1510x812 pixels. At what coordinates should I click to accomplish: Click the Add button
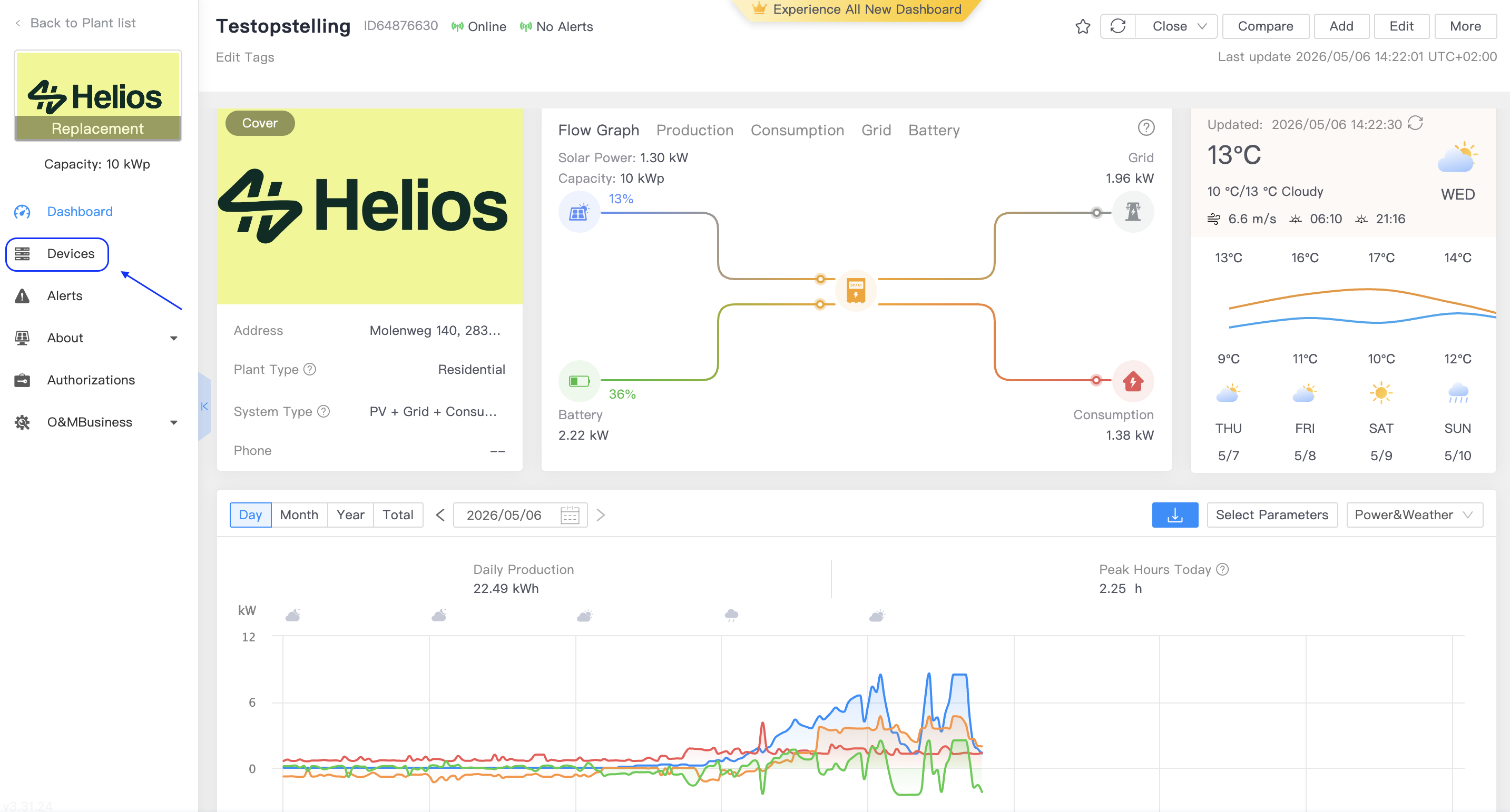(1341, 26)
